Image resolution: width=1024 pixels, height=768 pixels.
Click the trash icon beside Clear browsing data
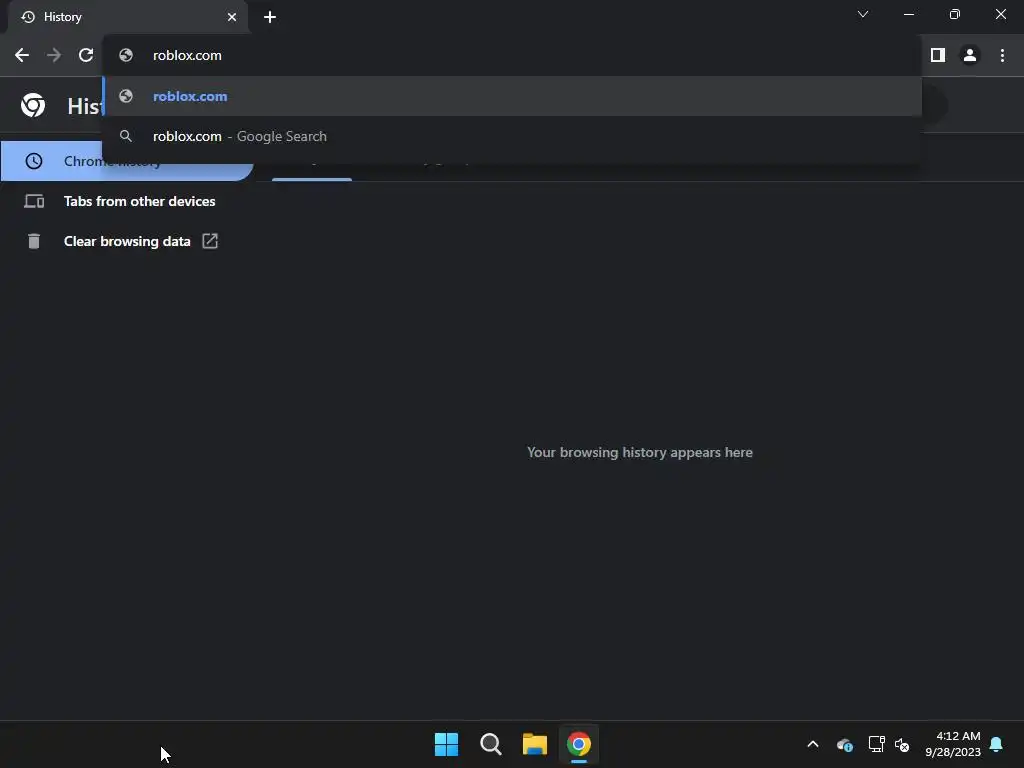coord(34,242)
